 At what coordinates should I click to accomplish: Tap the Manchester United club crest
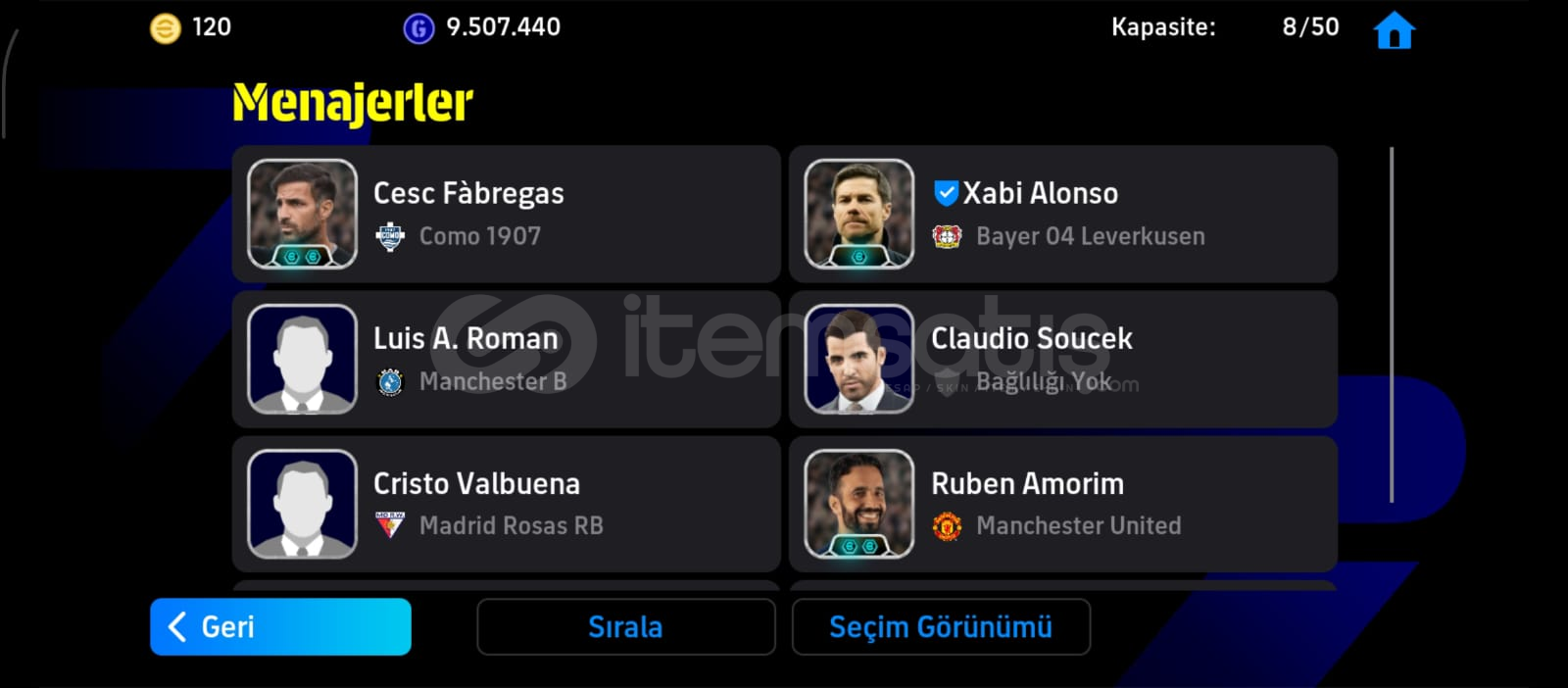coord(947,526)
